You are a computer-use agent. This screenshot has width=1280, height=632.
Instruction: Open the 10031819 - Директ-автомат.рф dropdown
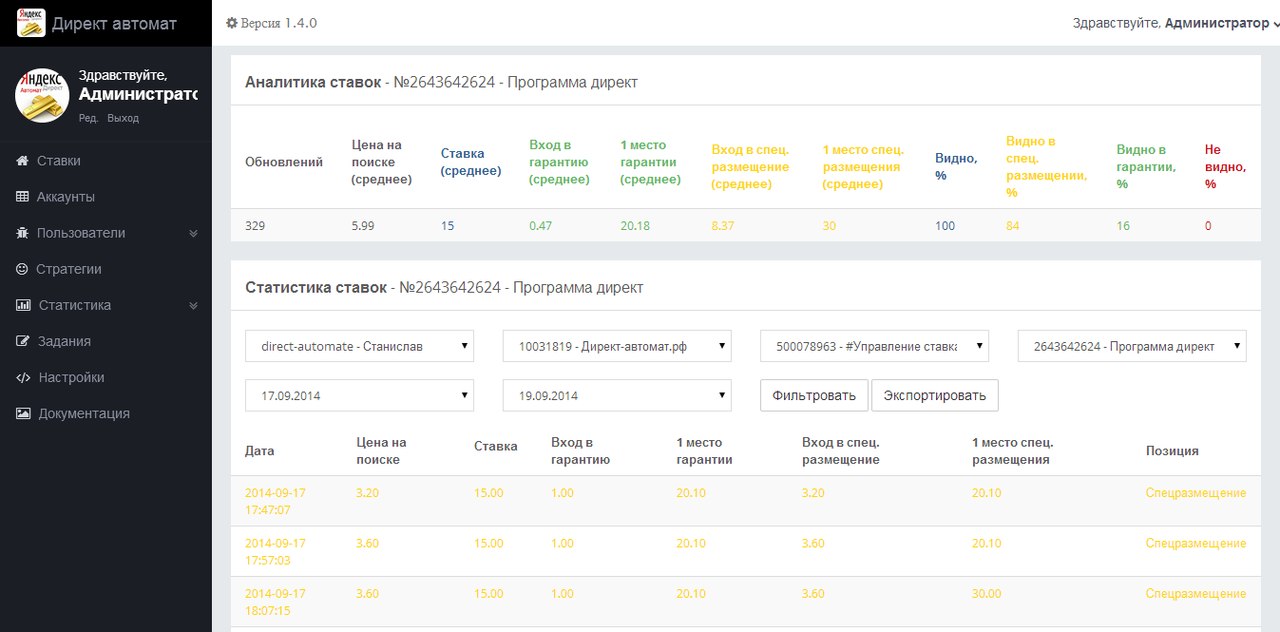(x=616, y=346)
